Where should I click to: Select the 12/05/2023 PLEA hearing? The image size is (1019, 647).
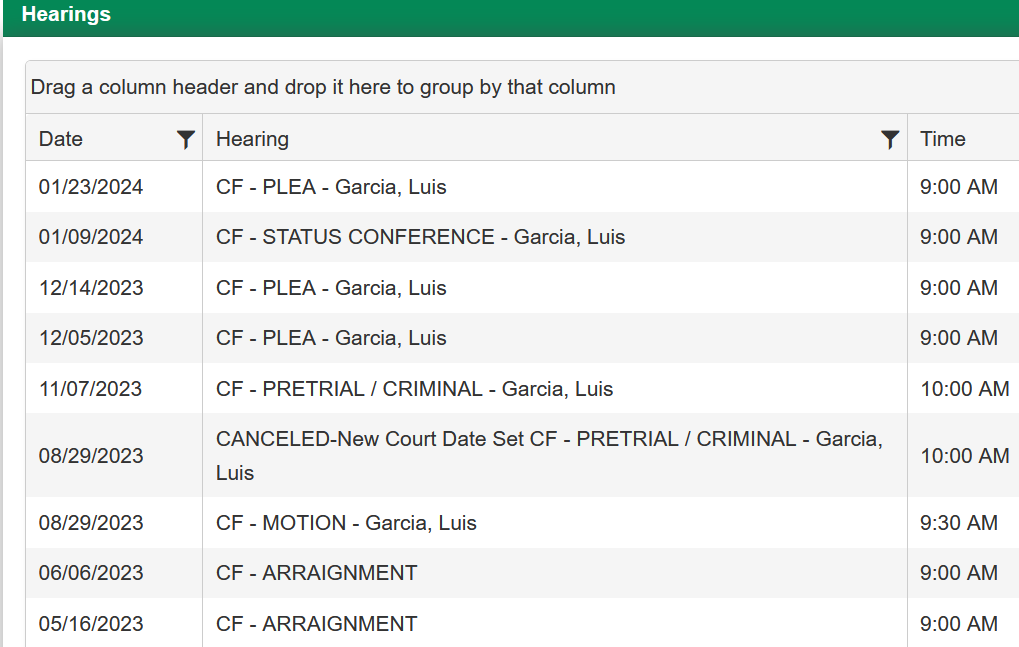(x=331, y=338)
